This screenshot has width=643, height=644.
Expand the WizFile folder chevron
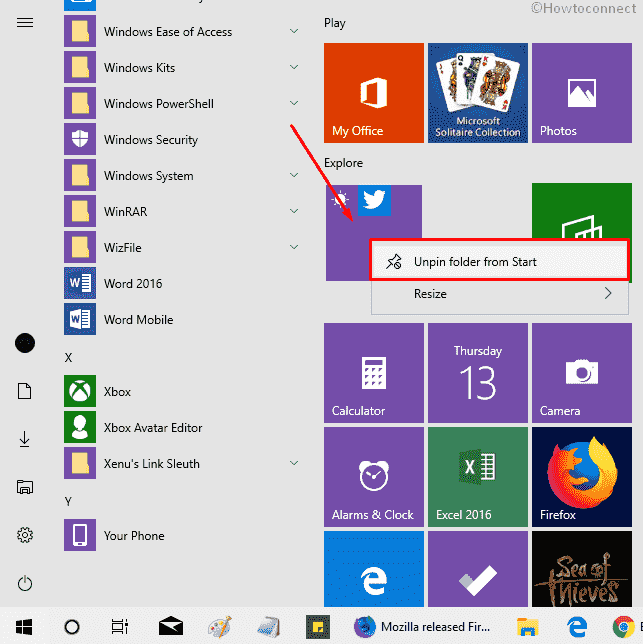point(294,247)
